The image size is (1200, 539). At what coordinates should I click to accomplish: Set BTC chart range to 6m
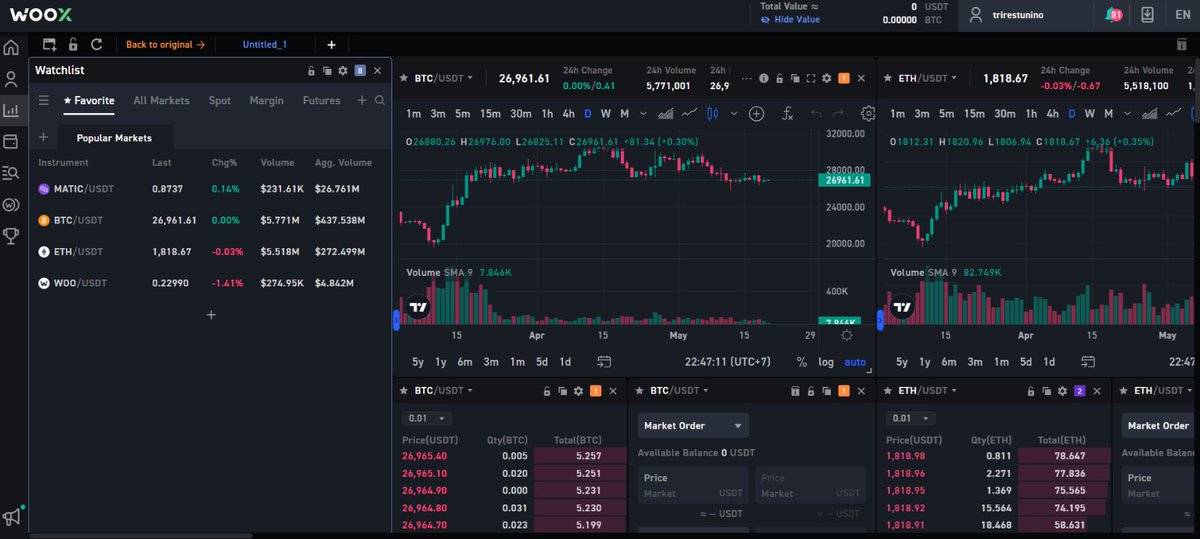465,362
